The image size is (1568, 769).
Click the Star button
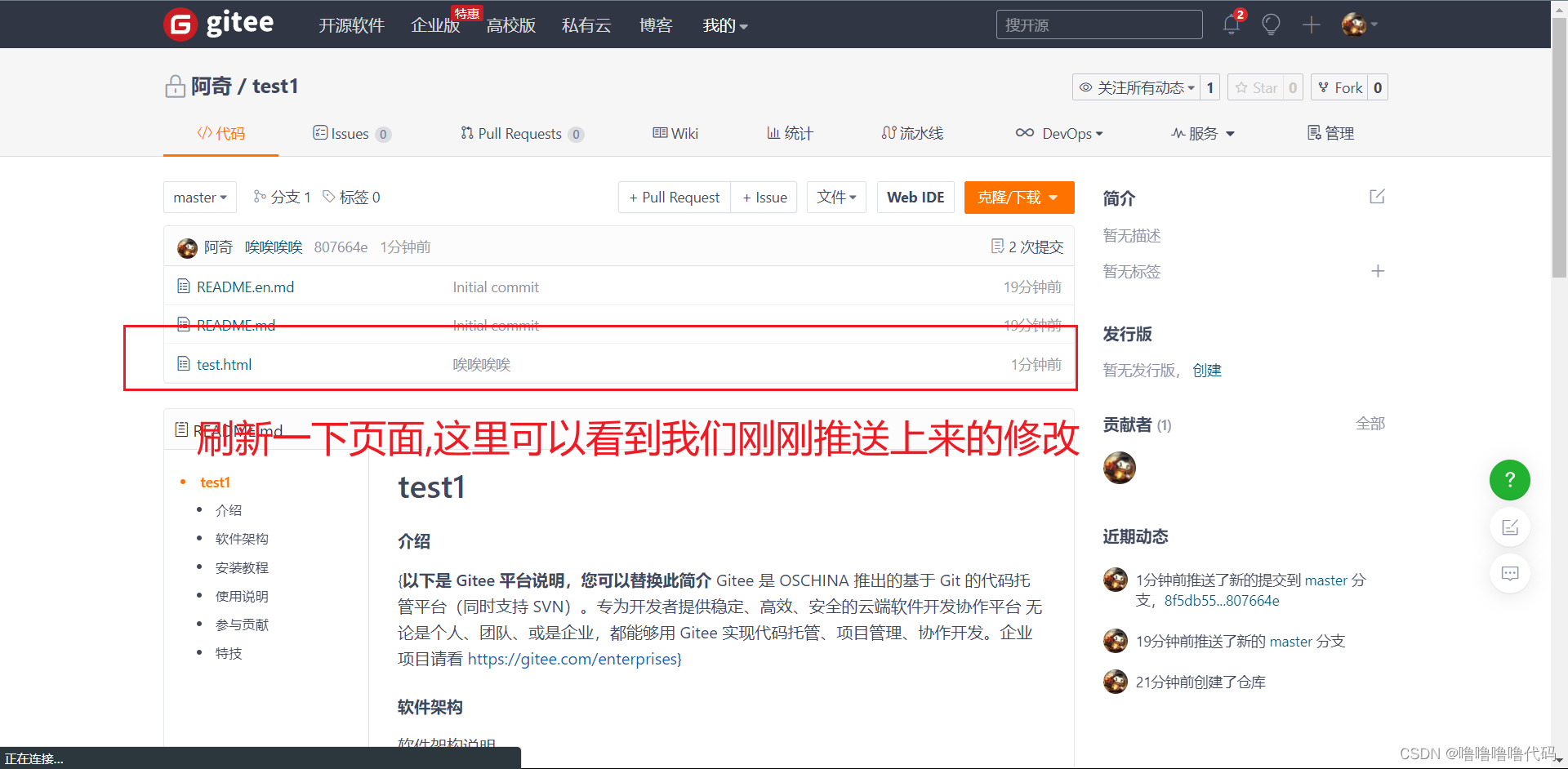[x=1256, y=87]
